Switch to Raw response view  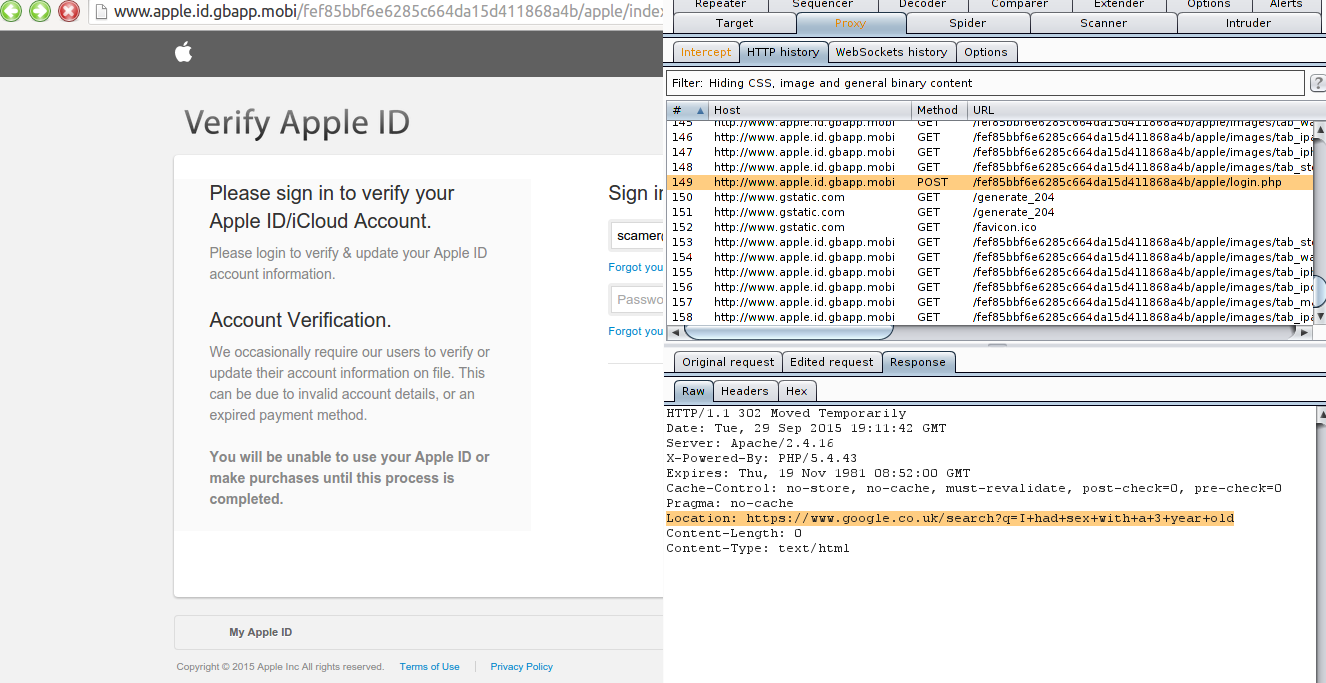point(693,391)
